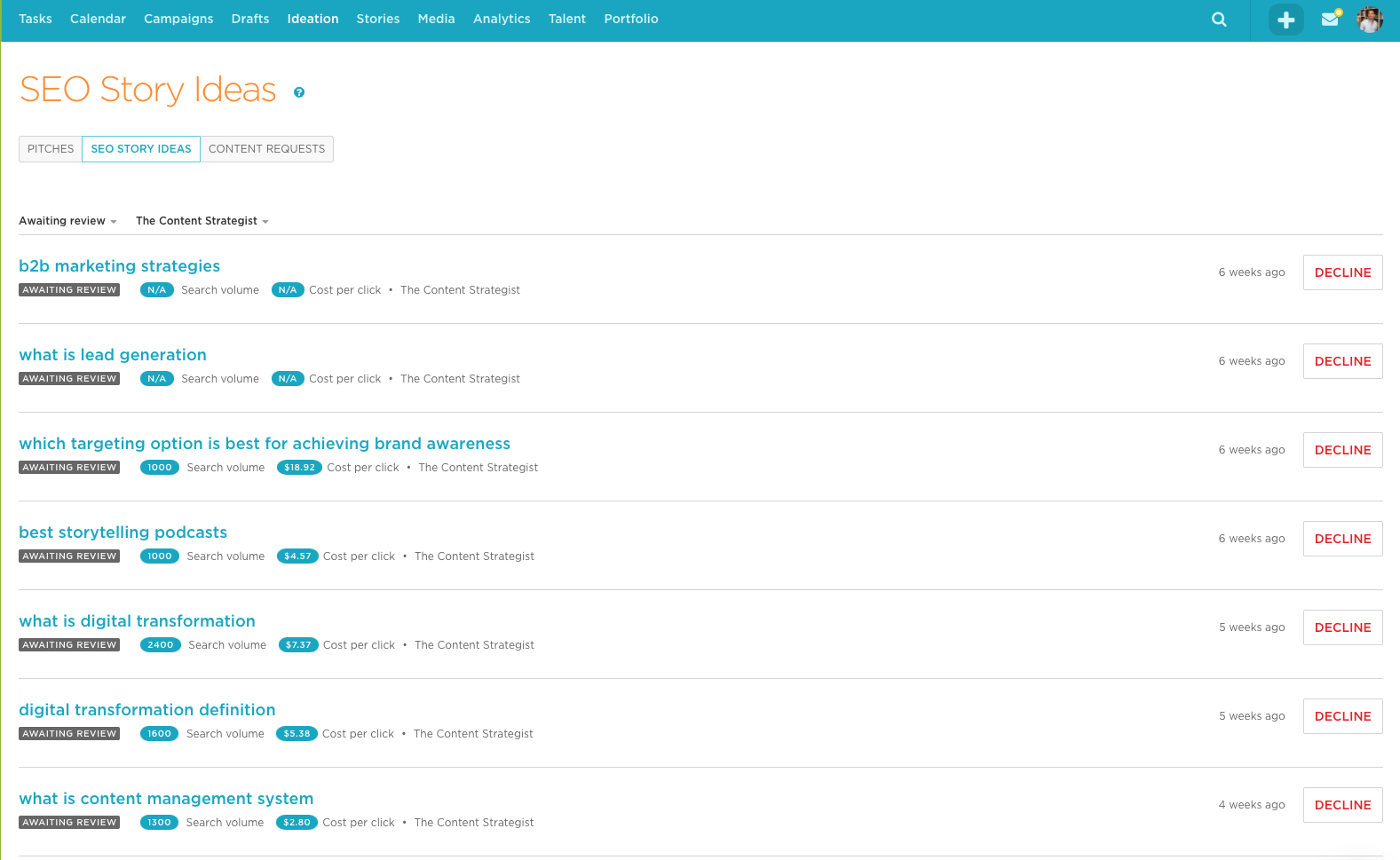Image resolution: width=1400 pixels, height=860 pixels.
Task: Open the user profile avatar
Action: click(x=1370, y=20)
